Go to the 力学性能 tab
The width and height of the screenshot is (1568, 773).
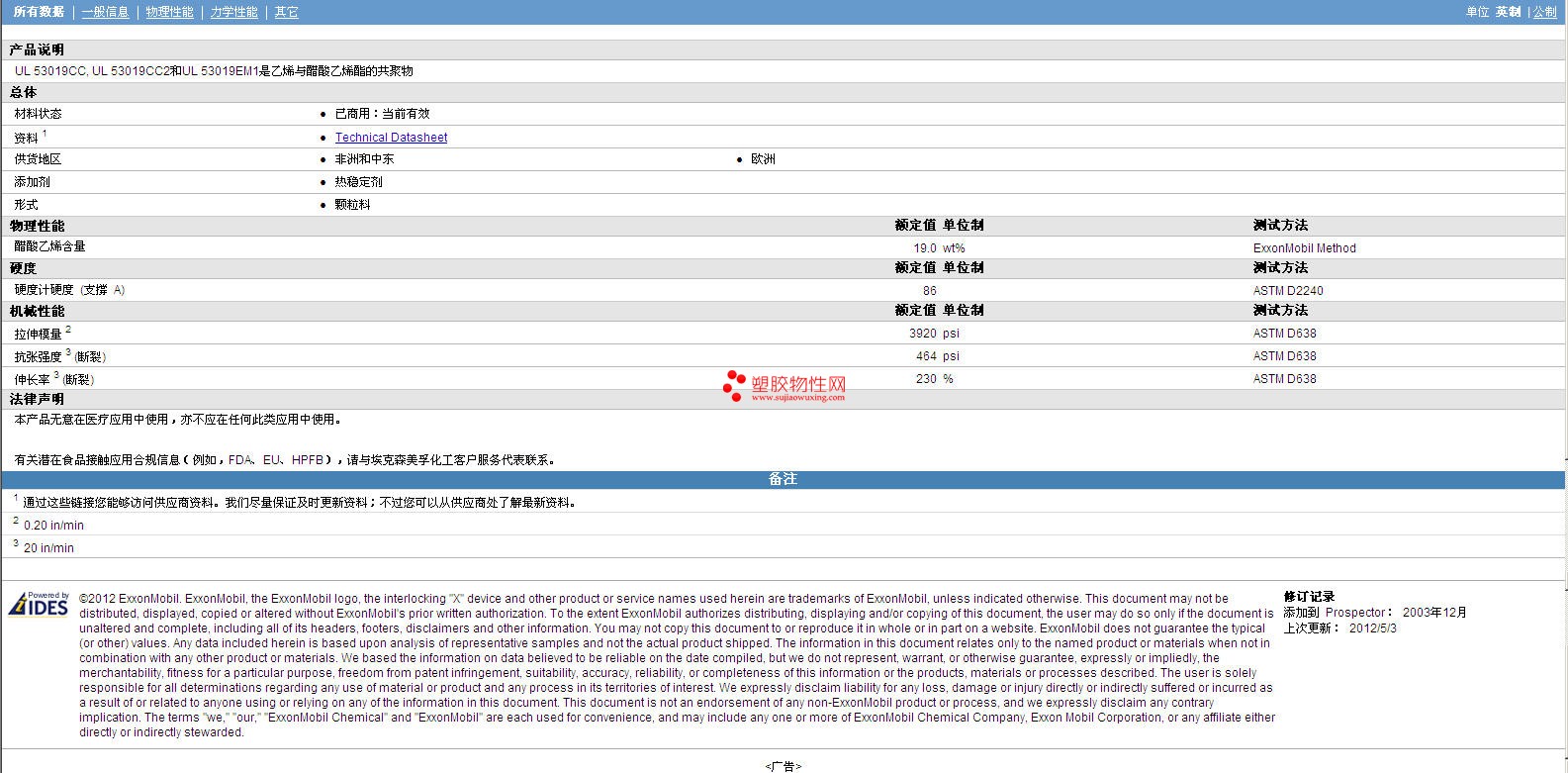[x=234, y=12]
